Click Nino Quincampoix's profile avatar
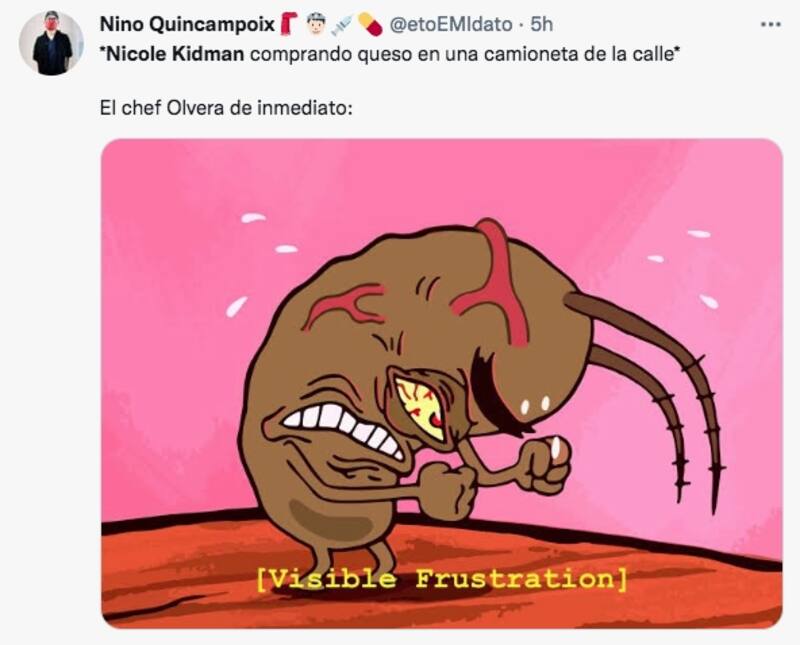Screen dimensions: 800x645 point(51,43)
